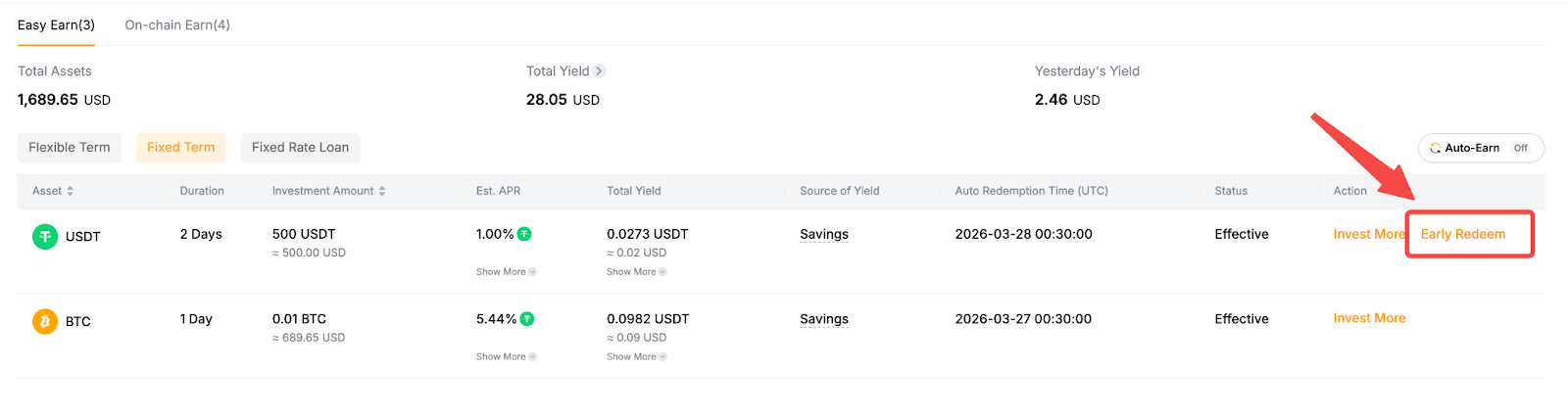Sort by Investment Amount column arrows

pos(382,191)
